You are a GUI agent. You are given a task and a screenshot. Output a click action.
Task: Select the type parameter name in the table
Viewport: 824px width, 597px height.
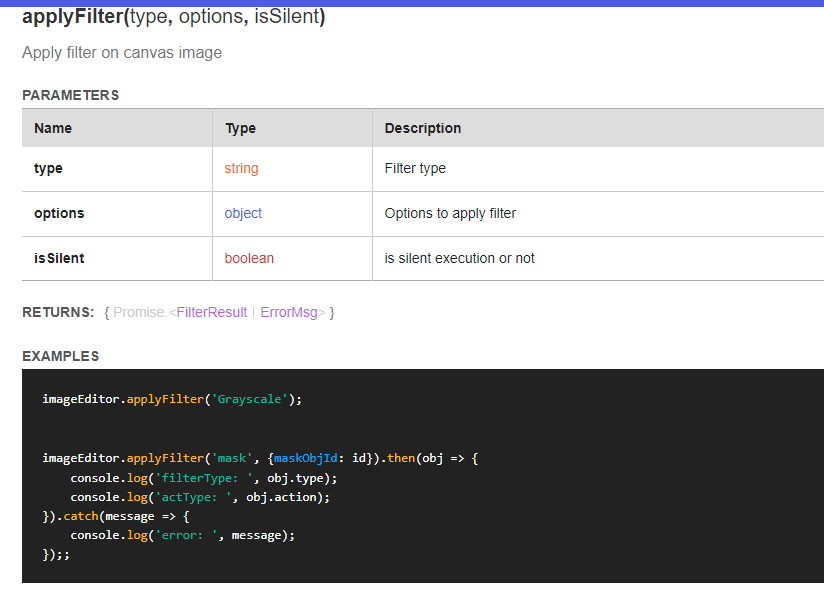pos(48,168)
